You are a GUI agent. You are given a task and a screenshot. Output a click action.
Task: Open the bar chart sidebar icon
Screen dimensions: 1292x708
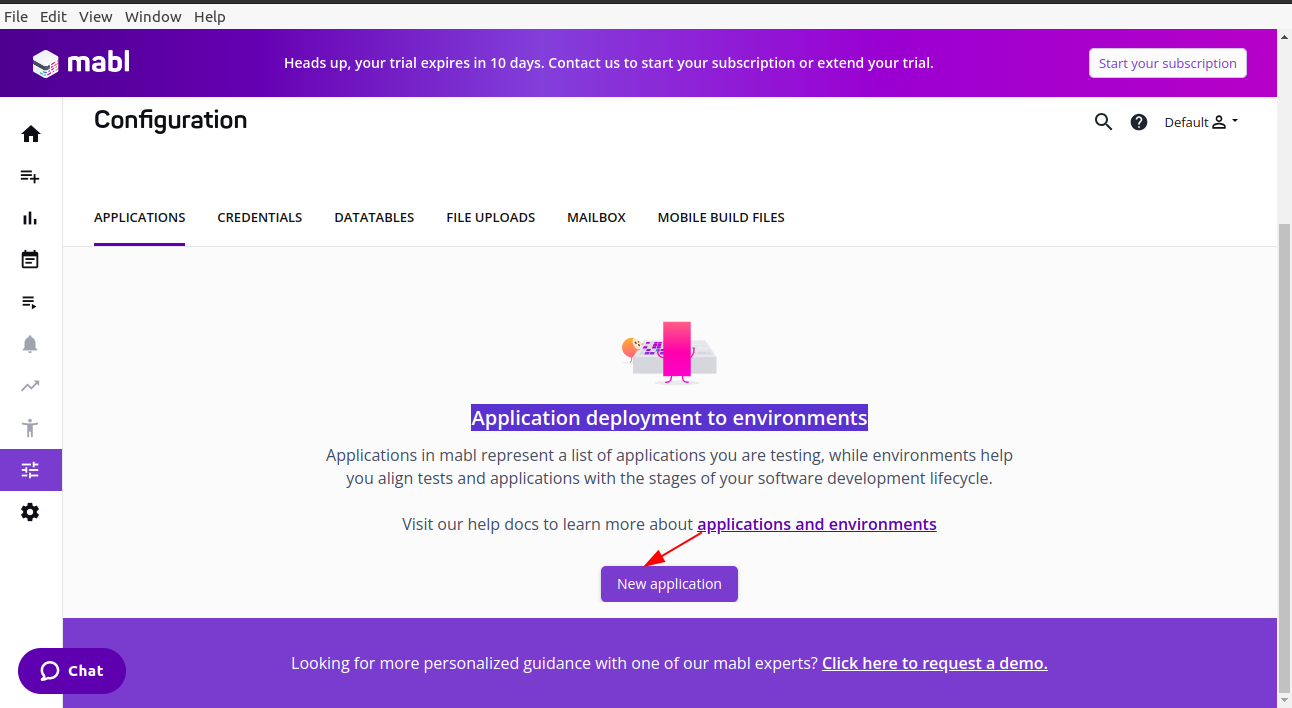click(30, 218)
